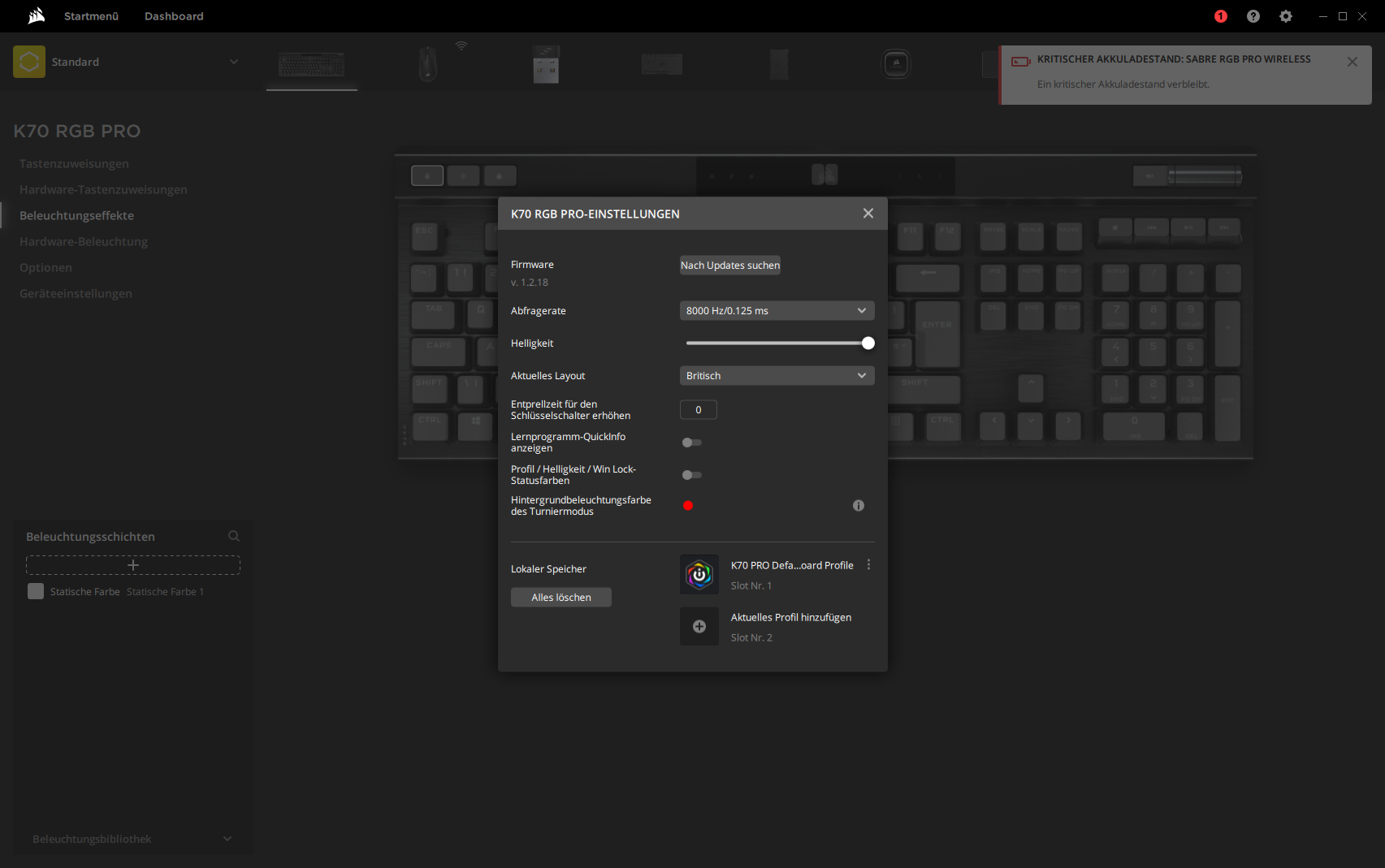Go to Hardware-Beleuchtung

coord(84,241)
